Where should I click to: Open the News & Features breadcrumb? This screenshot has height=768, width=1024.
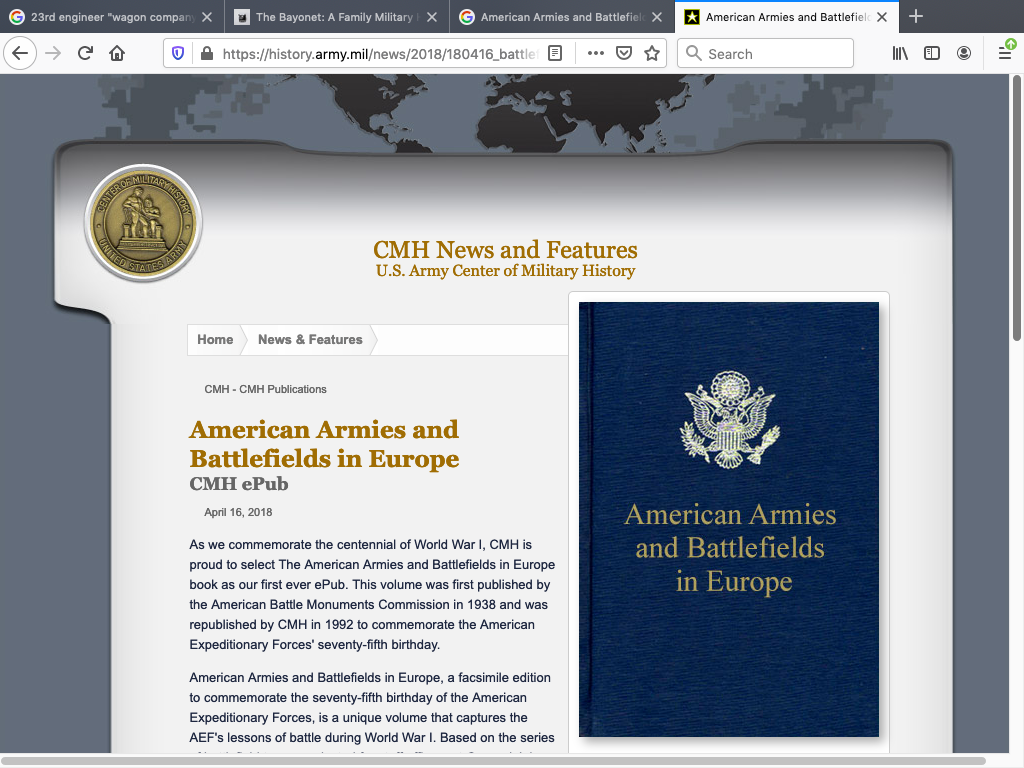pos(310,340)
